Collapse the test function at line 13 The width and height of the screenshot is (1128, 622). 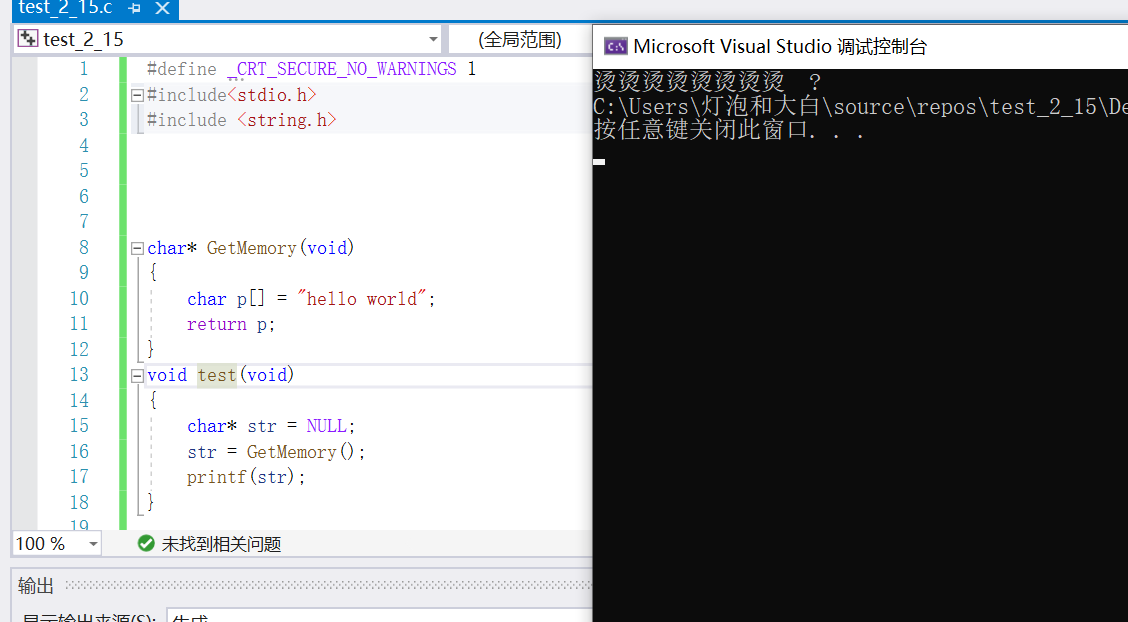137,375
